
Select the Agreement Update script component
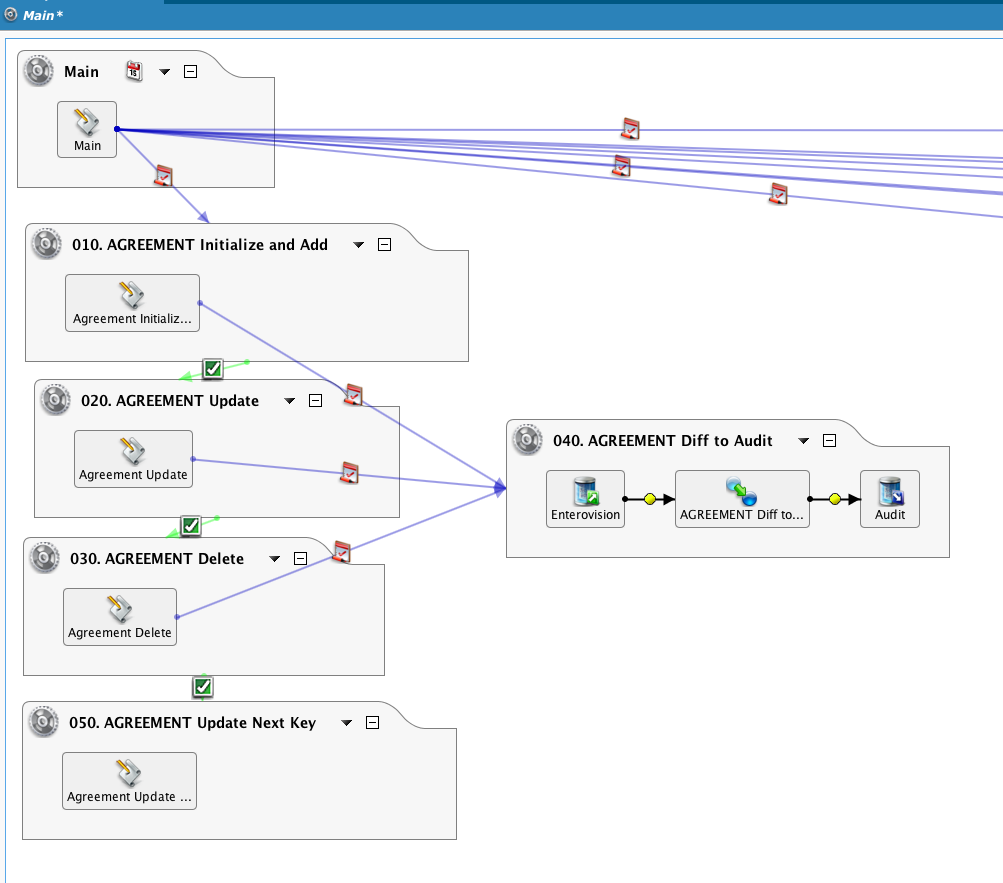[x=133, y=458]
